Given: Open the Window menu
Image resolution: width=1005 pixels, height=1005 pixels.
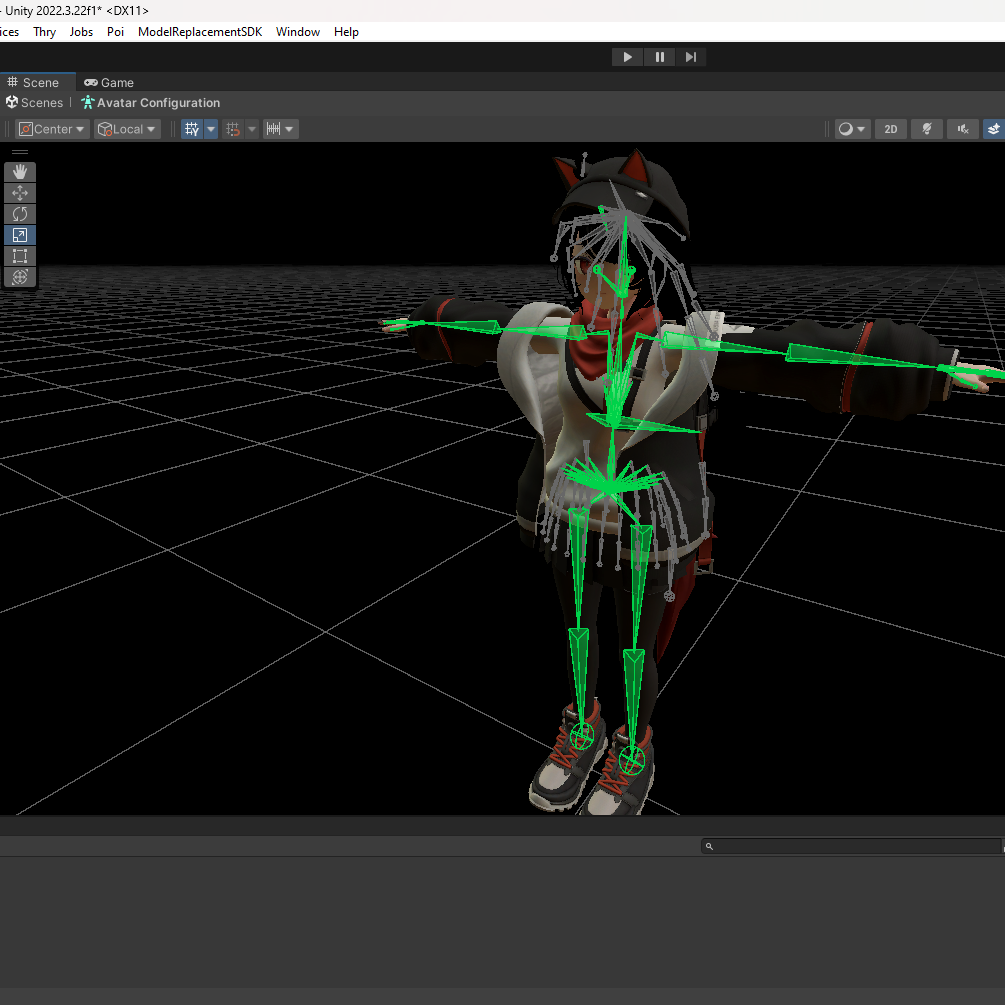Looking at the screenshot, I should tap(298, 32).
